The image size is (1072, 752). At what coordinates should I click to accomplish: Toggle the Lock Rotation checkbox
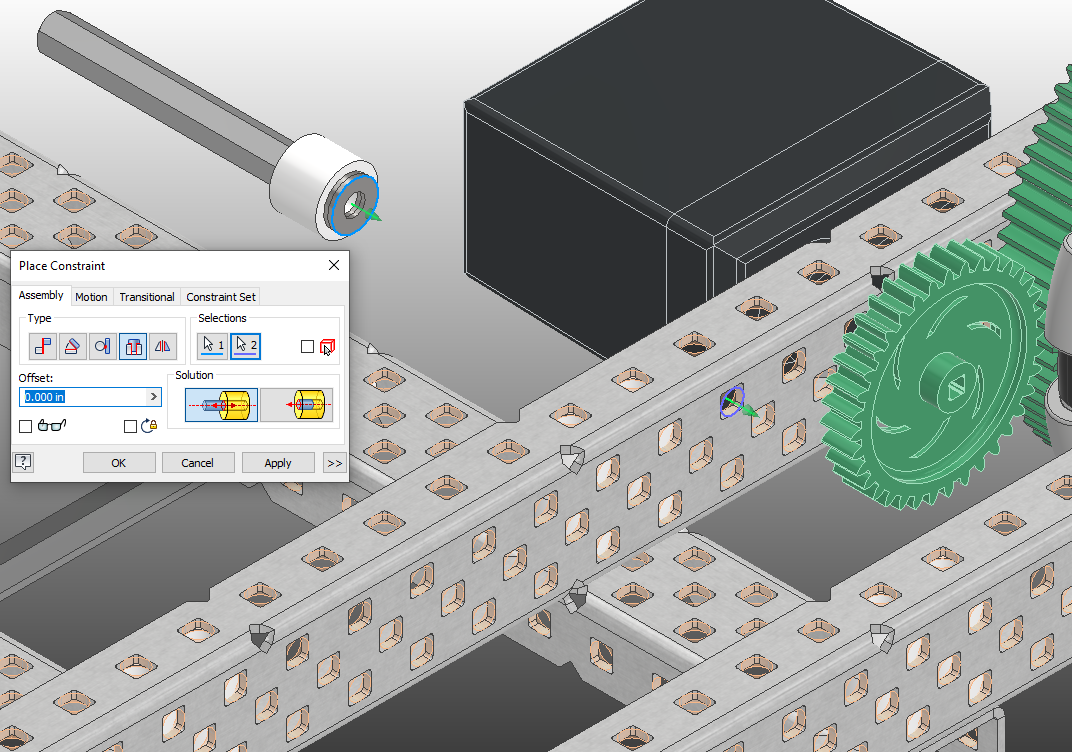[x=130, y=427]
